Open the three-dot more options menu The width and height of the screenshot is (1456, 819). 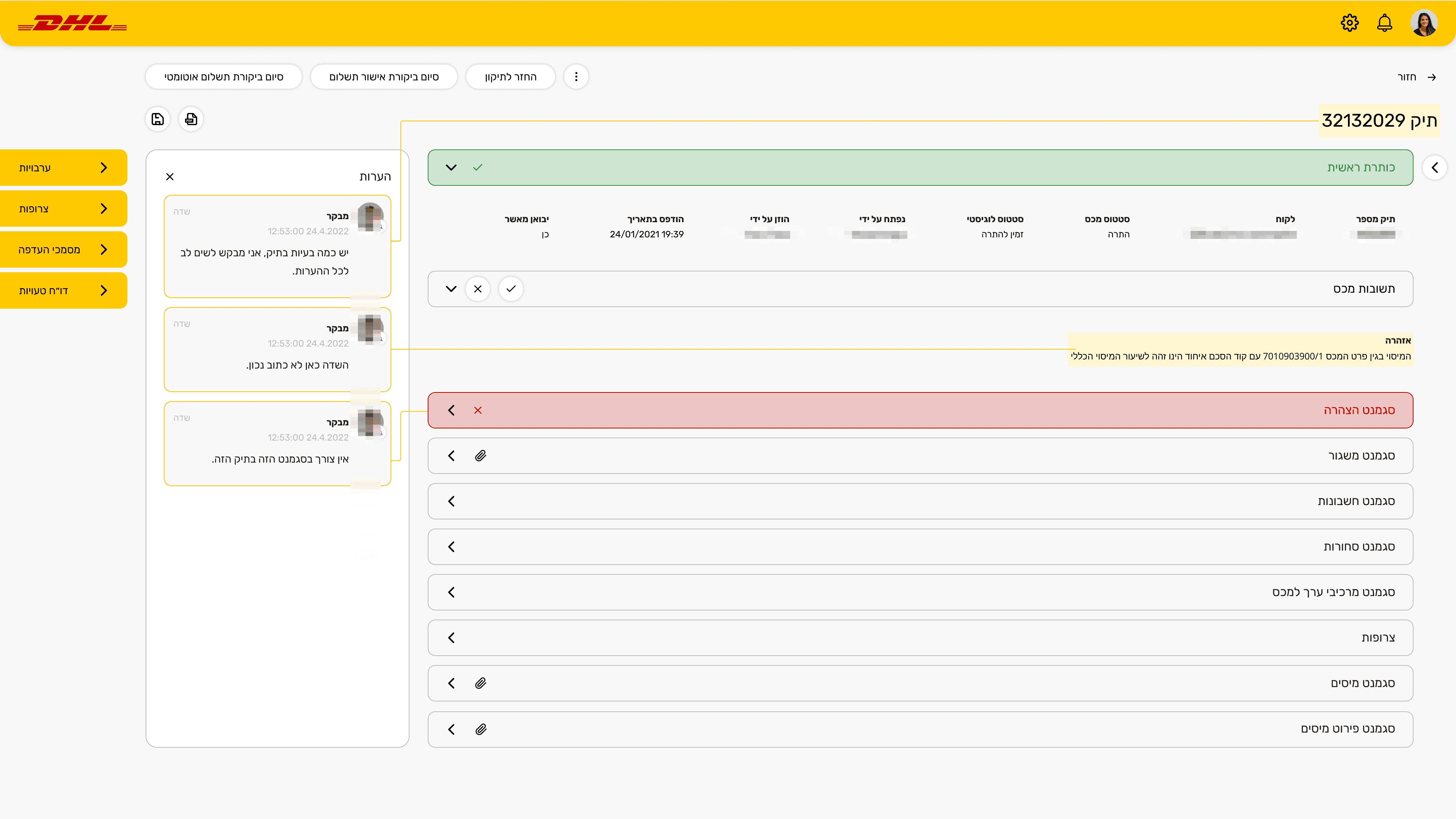(576, 76)
